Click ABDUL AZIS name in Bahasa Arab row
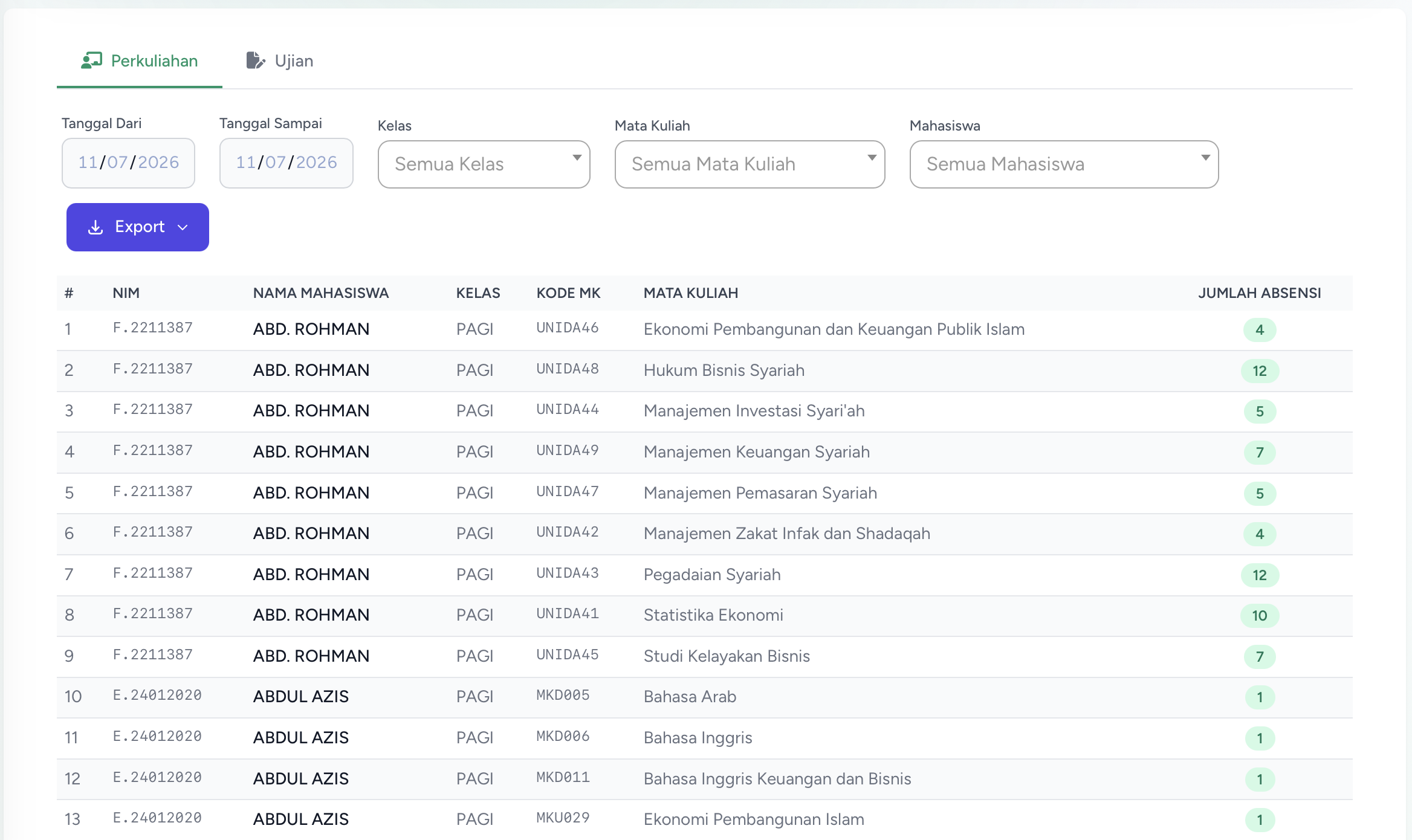Image resolution: width=1412 pixels, height=840 pixels. point(301,697)
